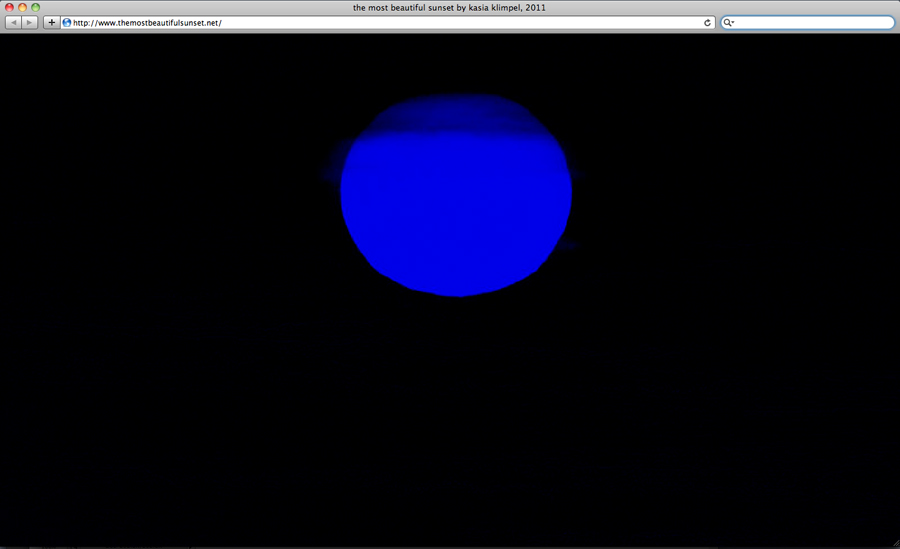Viewport: 900px width, 549px height.
Task: Focus the address bar URL field
Action: [x=388, y=22]
